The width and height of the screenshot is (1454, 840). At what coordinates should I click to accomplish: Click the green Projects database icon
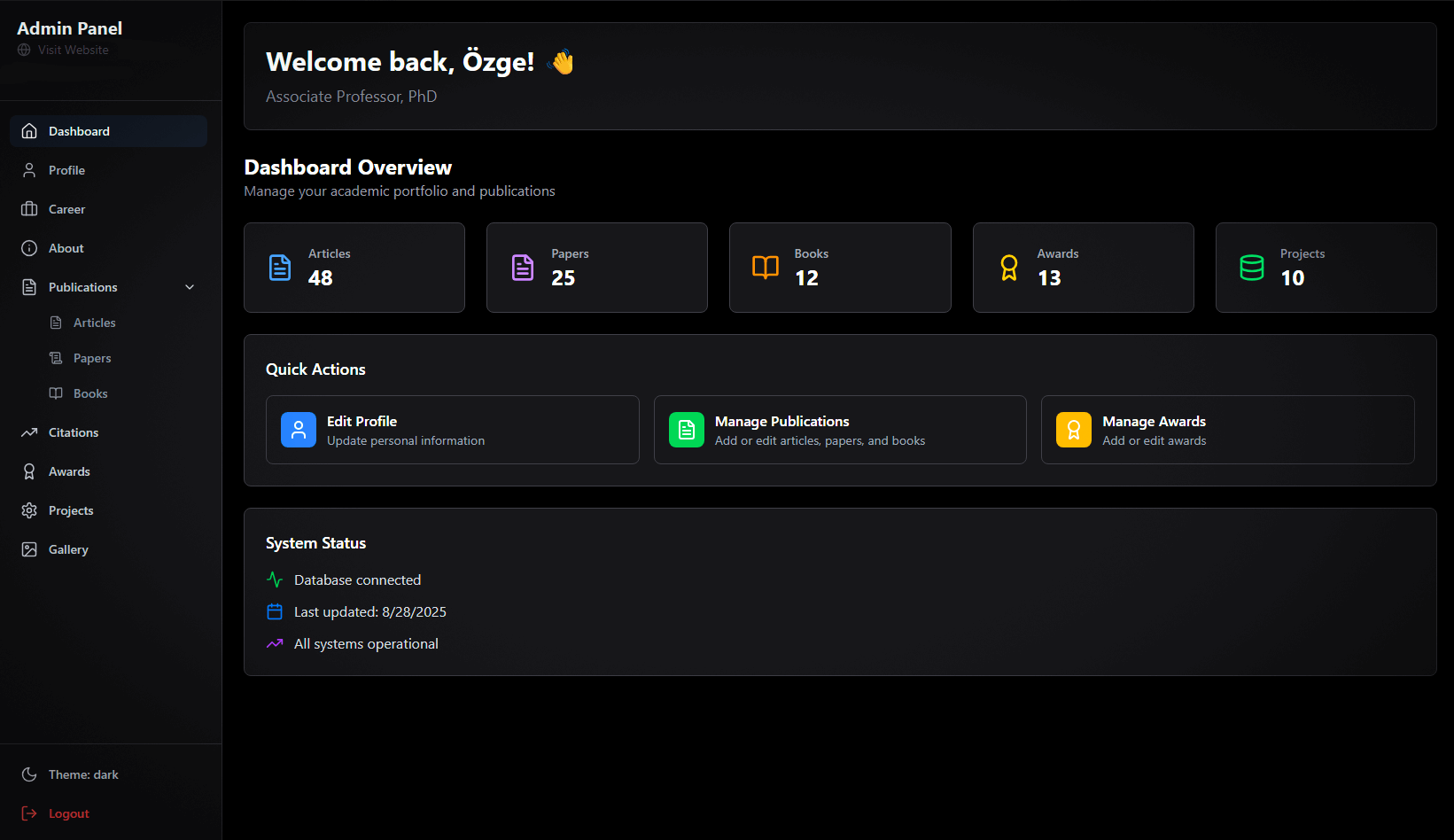[1252, 268]
